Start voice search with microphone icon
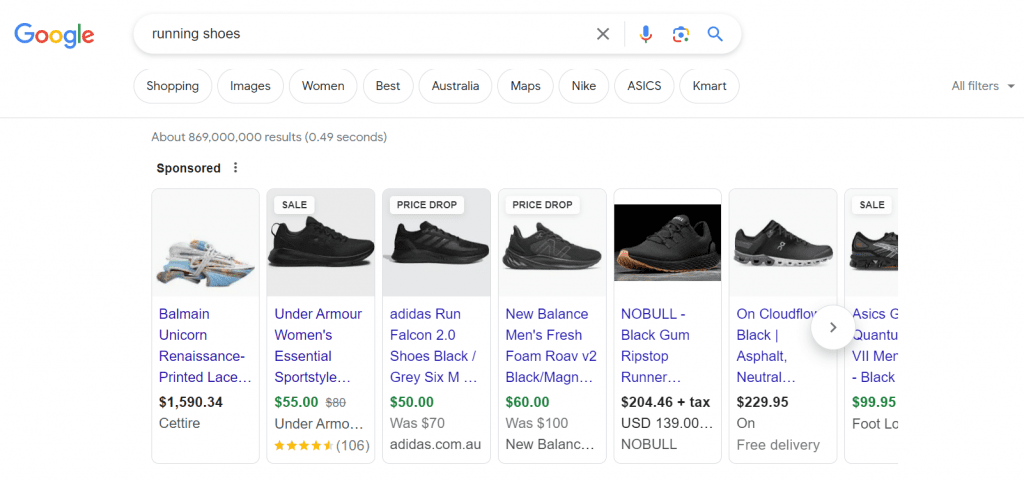 (x=645, y=34)
